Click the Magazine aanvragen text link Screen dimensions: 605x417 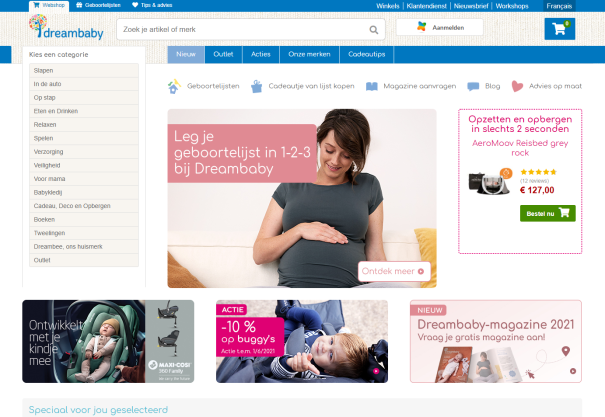(419, 86)
